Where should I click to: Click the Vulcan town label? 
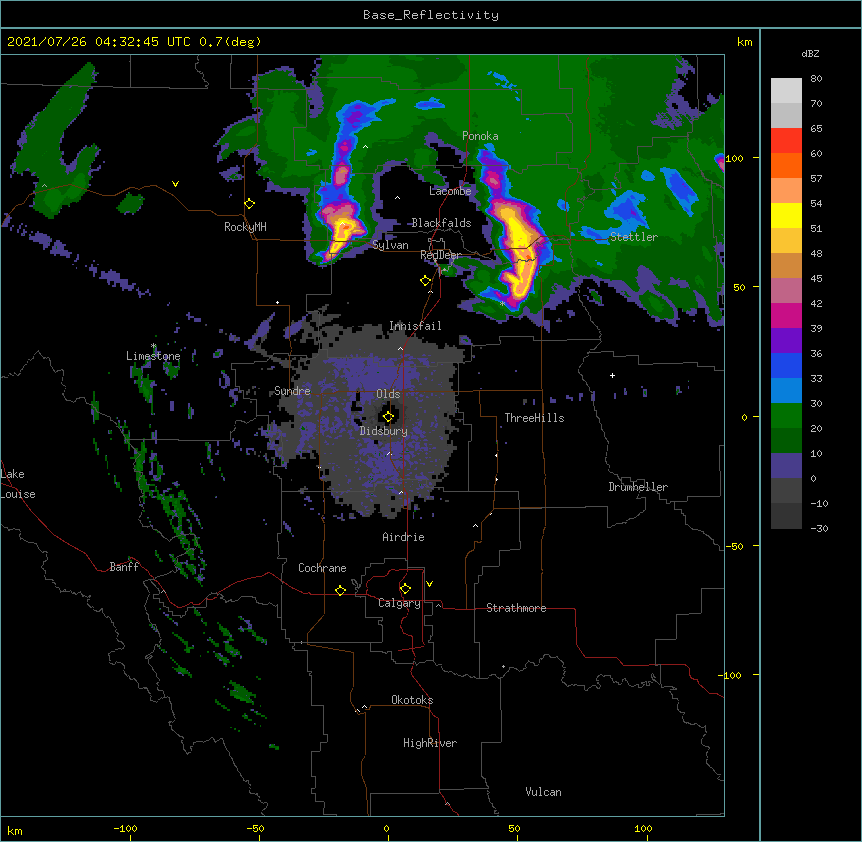(x=543, y=792)
